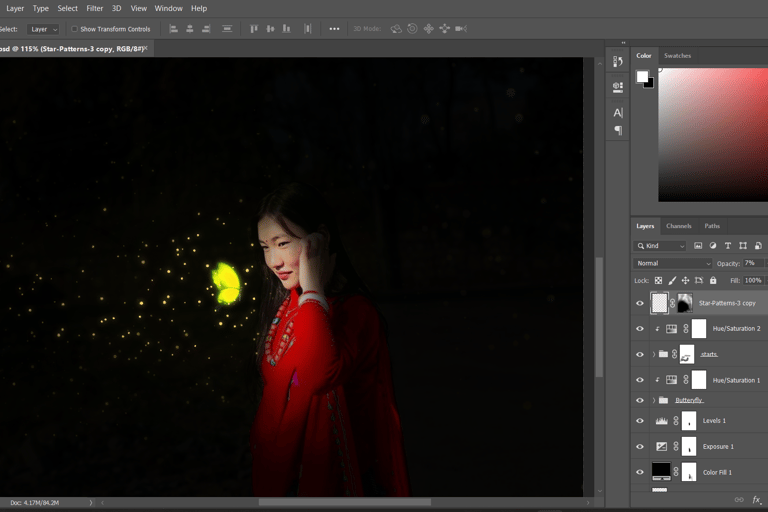
Task: Select 3D slide mode icon
Action: click(445, 29)
